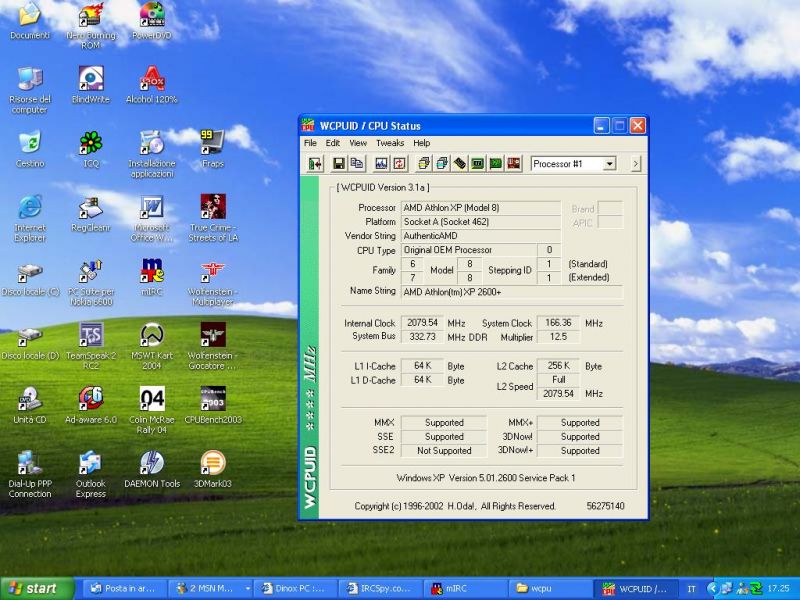This screenshot has width=800, height=600.
Task: Select the Risorse del computer icon
Action: [30, 90]
